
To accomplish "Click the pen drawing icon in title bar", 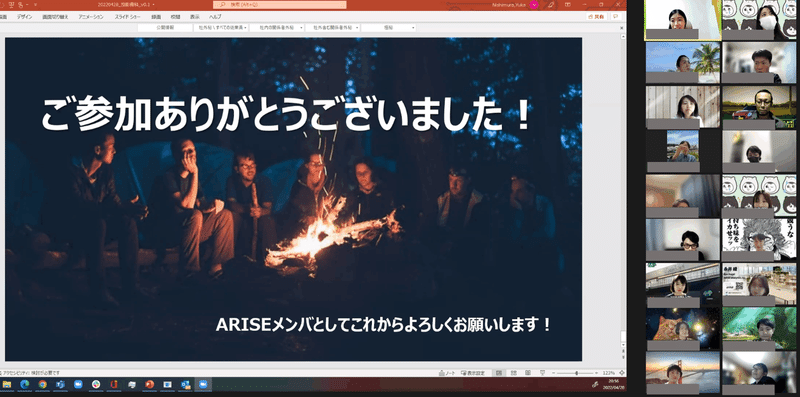I will pyautogui.click(x=551, y=5).
